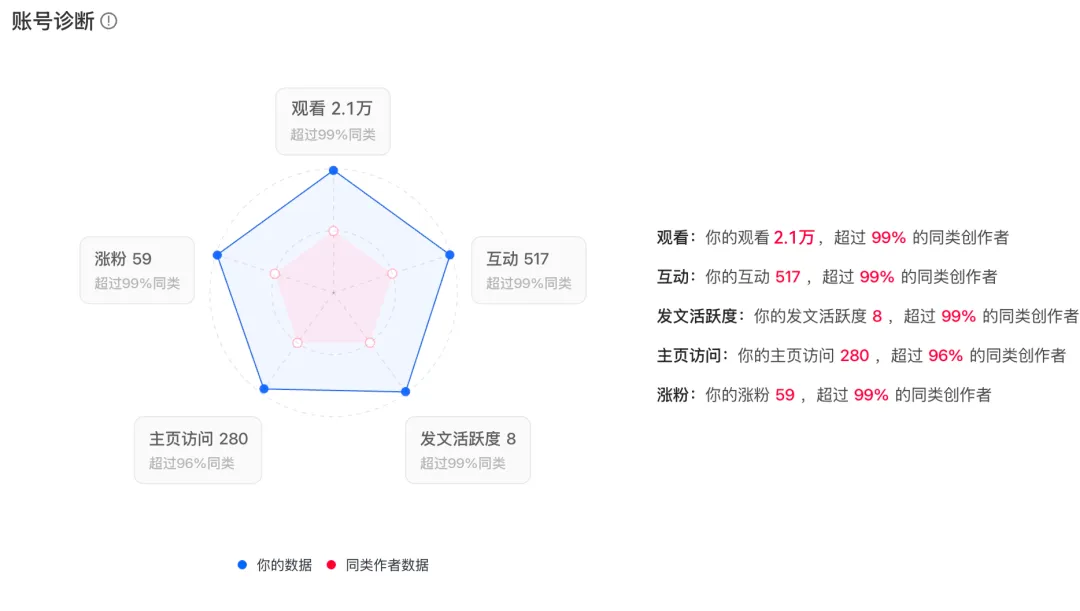This screenshot has height=611, width=1080.
Task: Click the blue 发文活跃度 data point on radar
Action: click(405, 391)
